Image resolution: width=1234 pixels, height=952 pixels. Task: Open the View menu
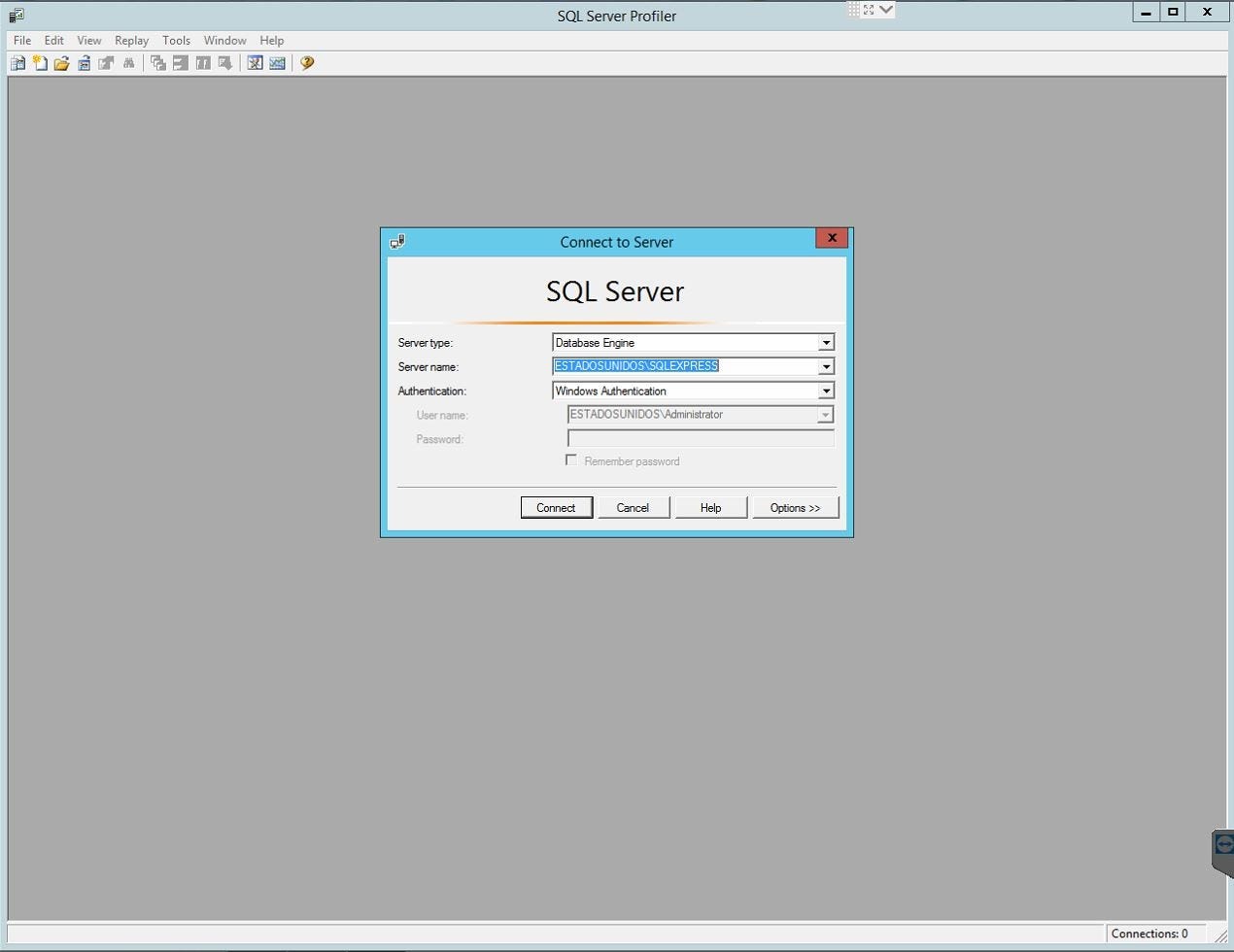(89, 41)
